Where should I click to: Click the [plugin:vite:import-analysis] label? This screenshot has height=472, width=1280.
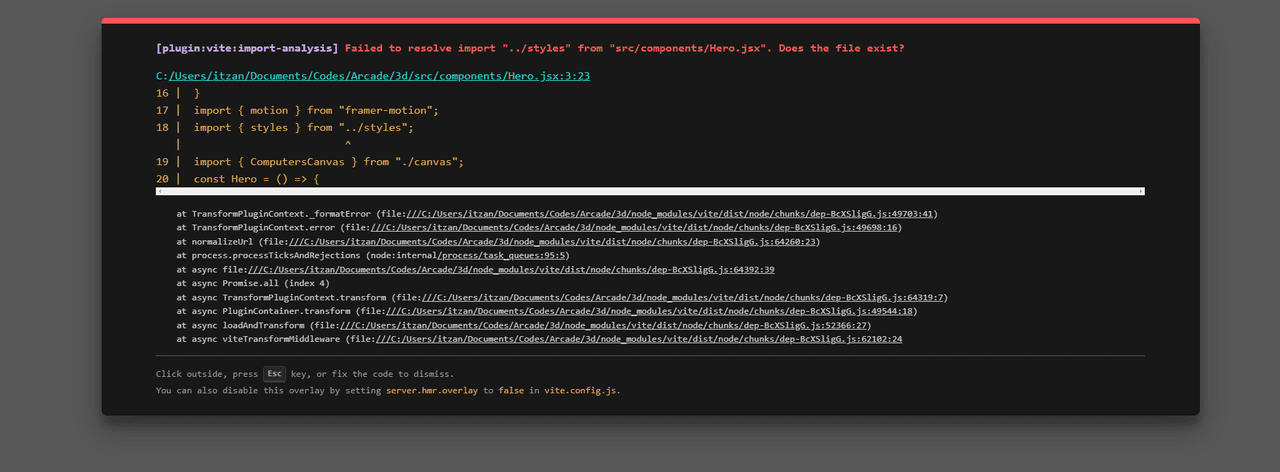pyautogui.click(x=247, y=48)
